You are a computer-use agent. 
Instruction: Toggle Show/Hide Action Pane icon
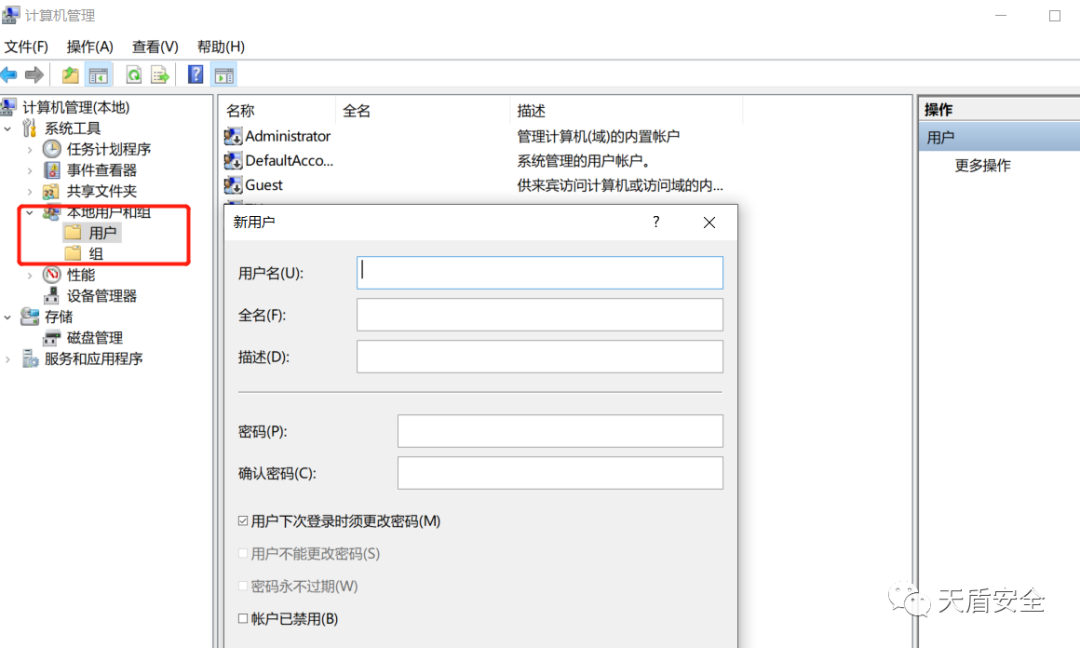click(225, 76)
